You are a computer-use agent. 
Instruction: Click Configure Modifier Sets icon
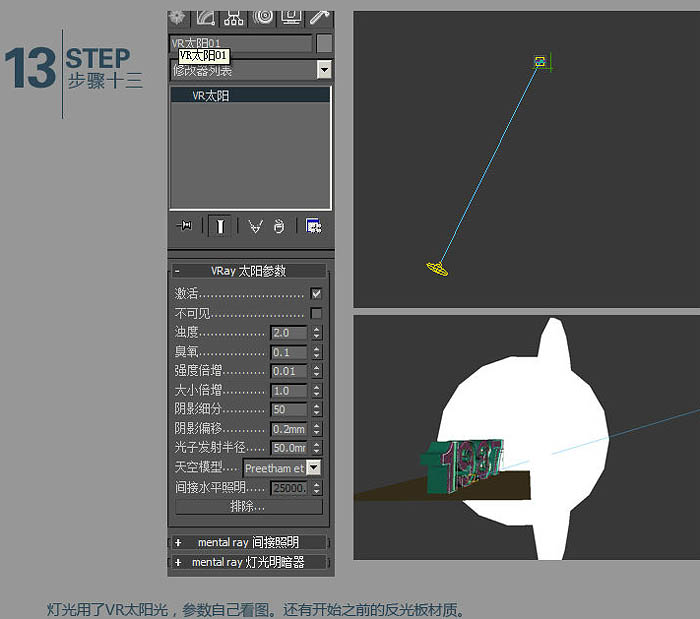314,226
